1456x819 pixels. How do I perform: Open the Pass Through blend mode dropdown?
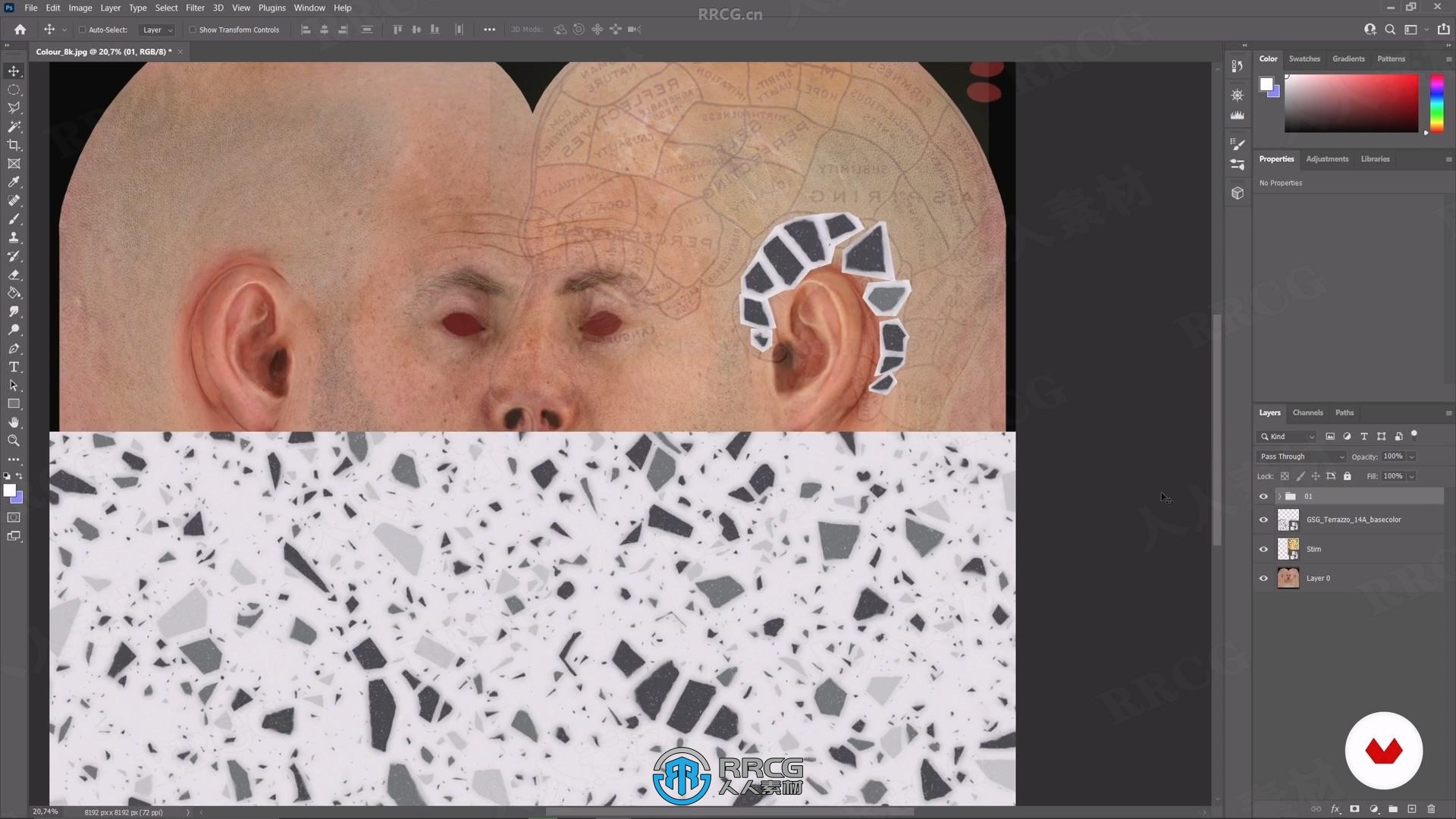[x=1301, y=457]
